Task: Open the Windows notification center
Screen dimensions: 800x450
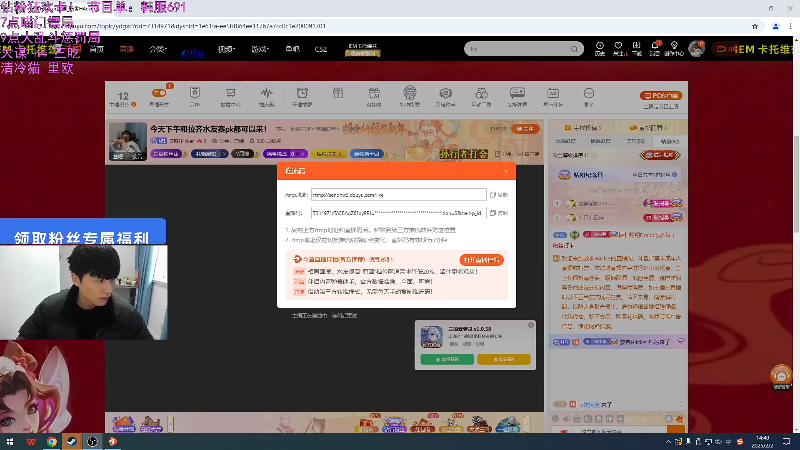Action: 786,442
